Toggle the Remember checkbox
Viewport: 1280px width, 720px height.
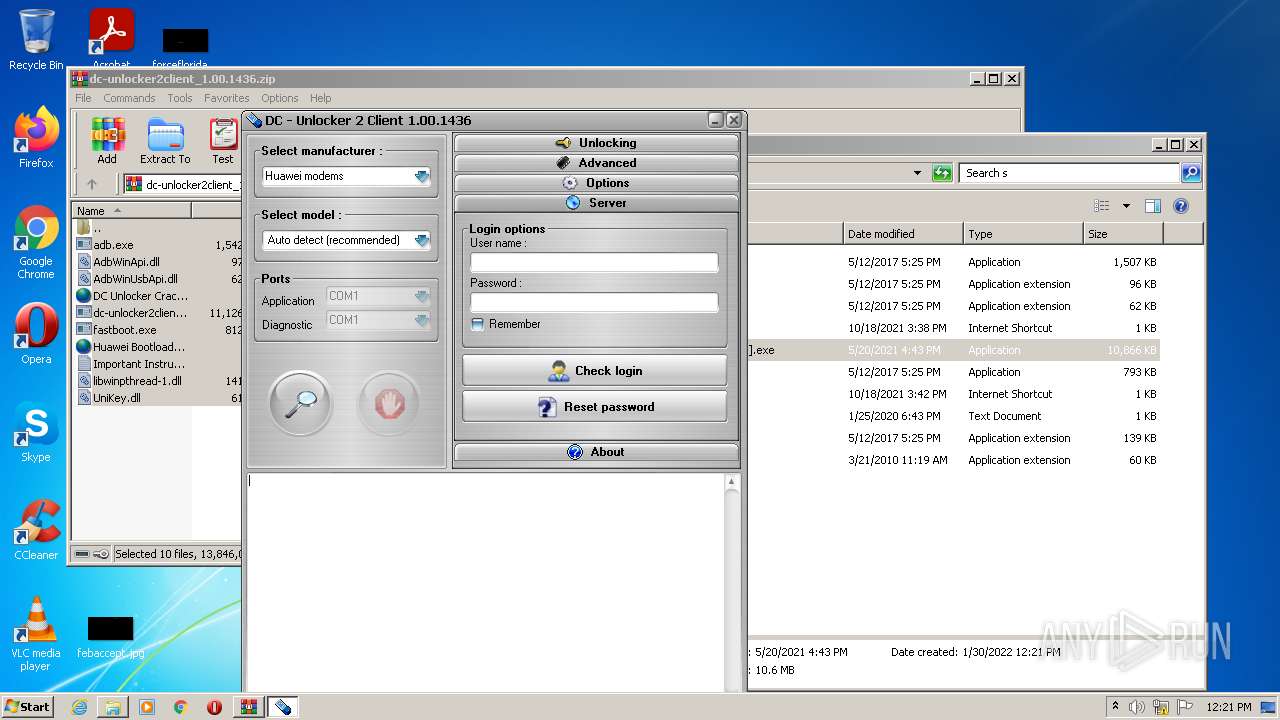click(477, 324)
